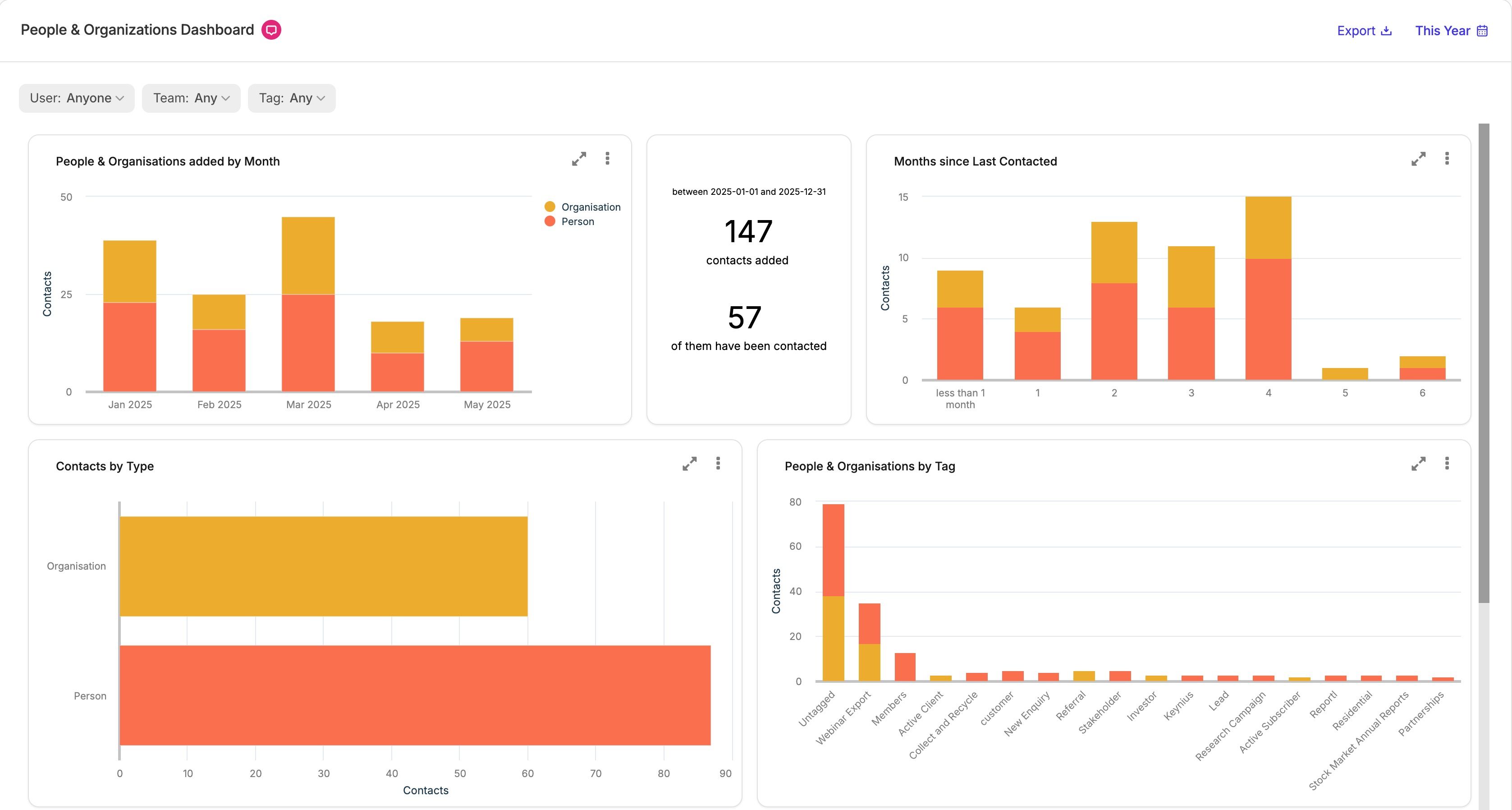Click the 'Apr 2025' axis label
The width and height of the screenshot is (1512, 810).
(398, 405)
